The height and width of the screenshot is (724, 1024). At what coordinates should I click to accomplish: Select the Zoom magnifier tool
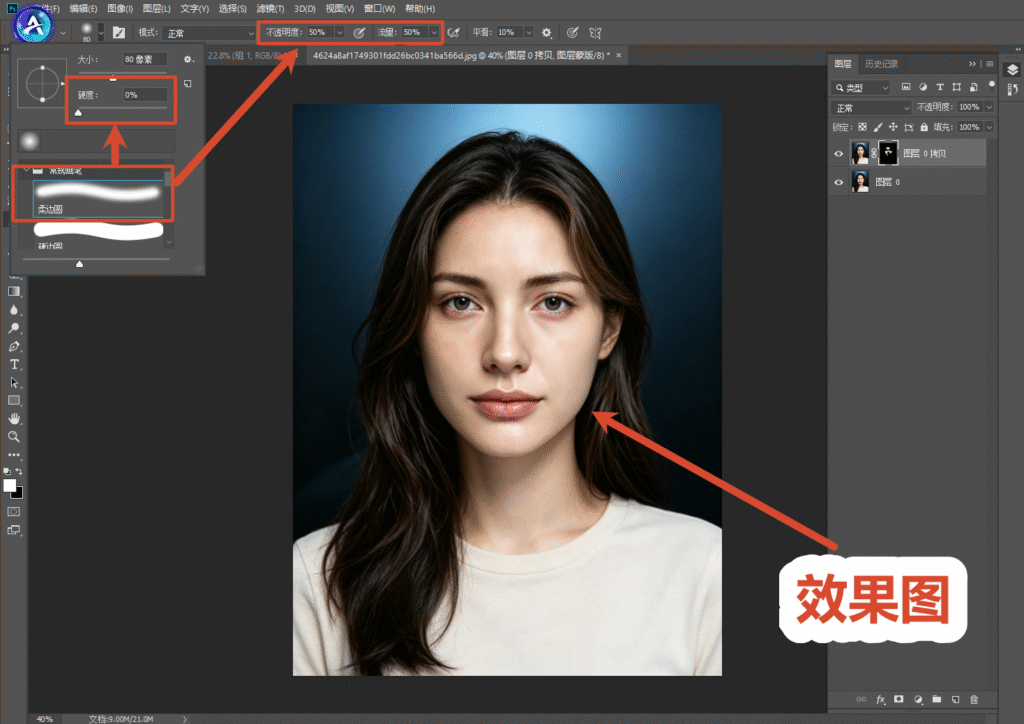pos(14,437)
